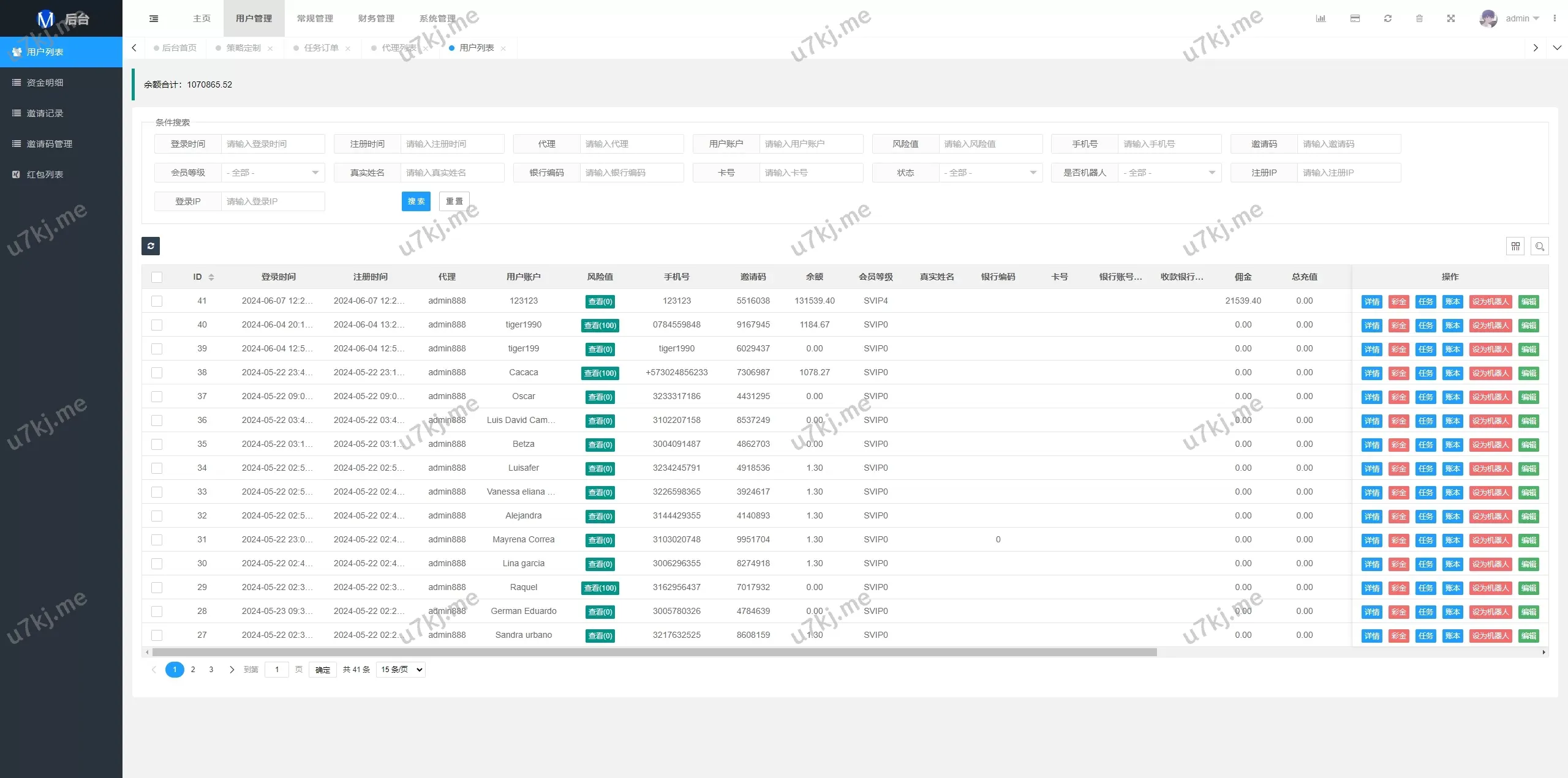
Task: Expand the 会员等级 dropdown
Action: coord(273,173)
